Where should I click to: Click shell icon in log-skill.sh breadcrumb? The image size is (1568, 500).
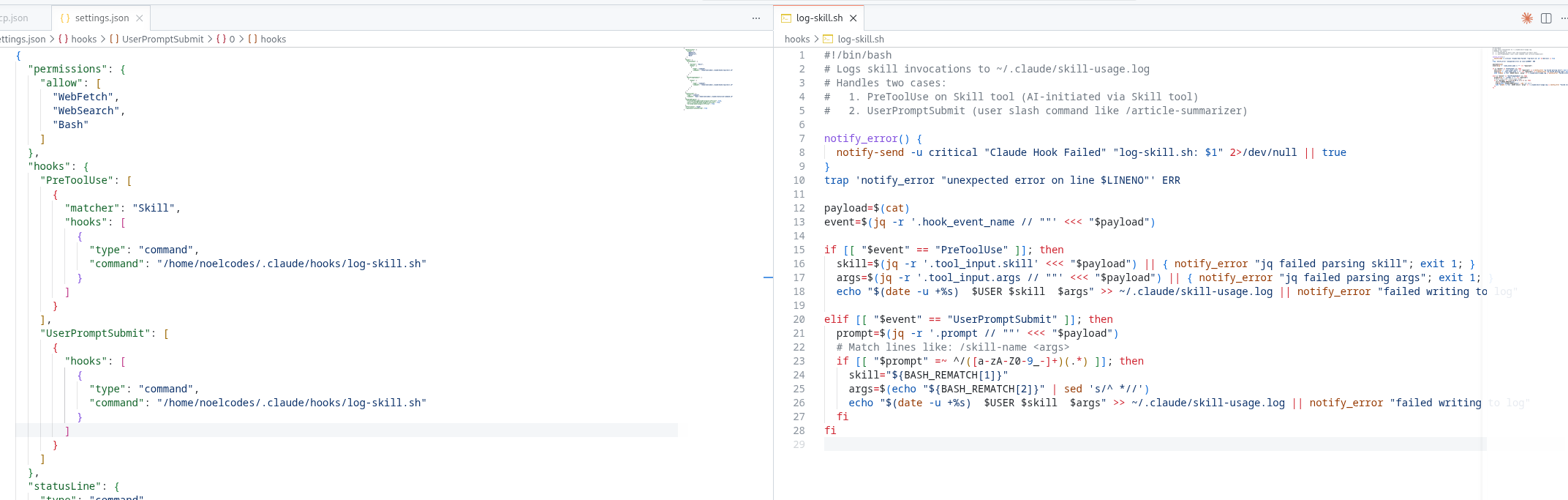click(829, 40)
